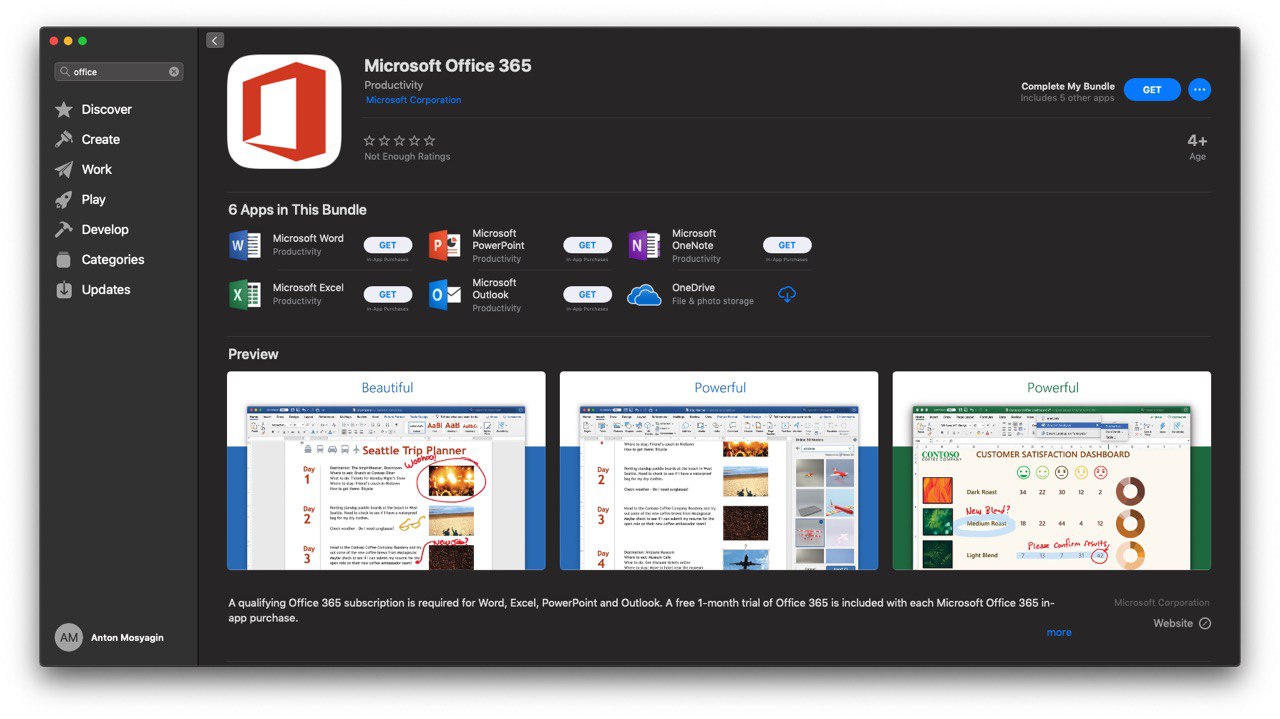The image size is (1280, 719).
Task: Go back using the back chevron
Action: 215,40
